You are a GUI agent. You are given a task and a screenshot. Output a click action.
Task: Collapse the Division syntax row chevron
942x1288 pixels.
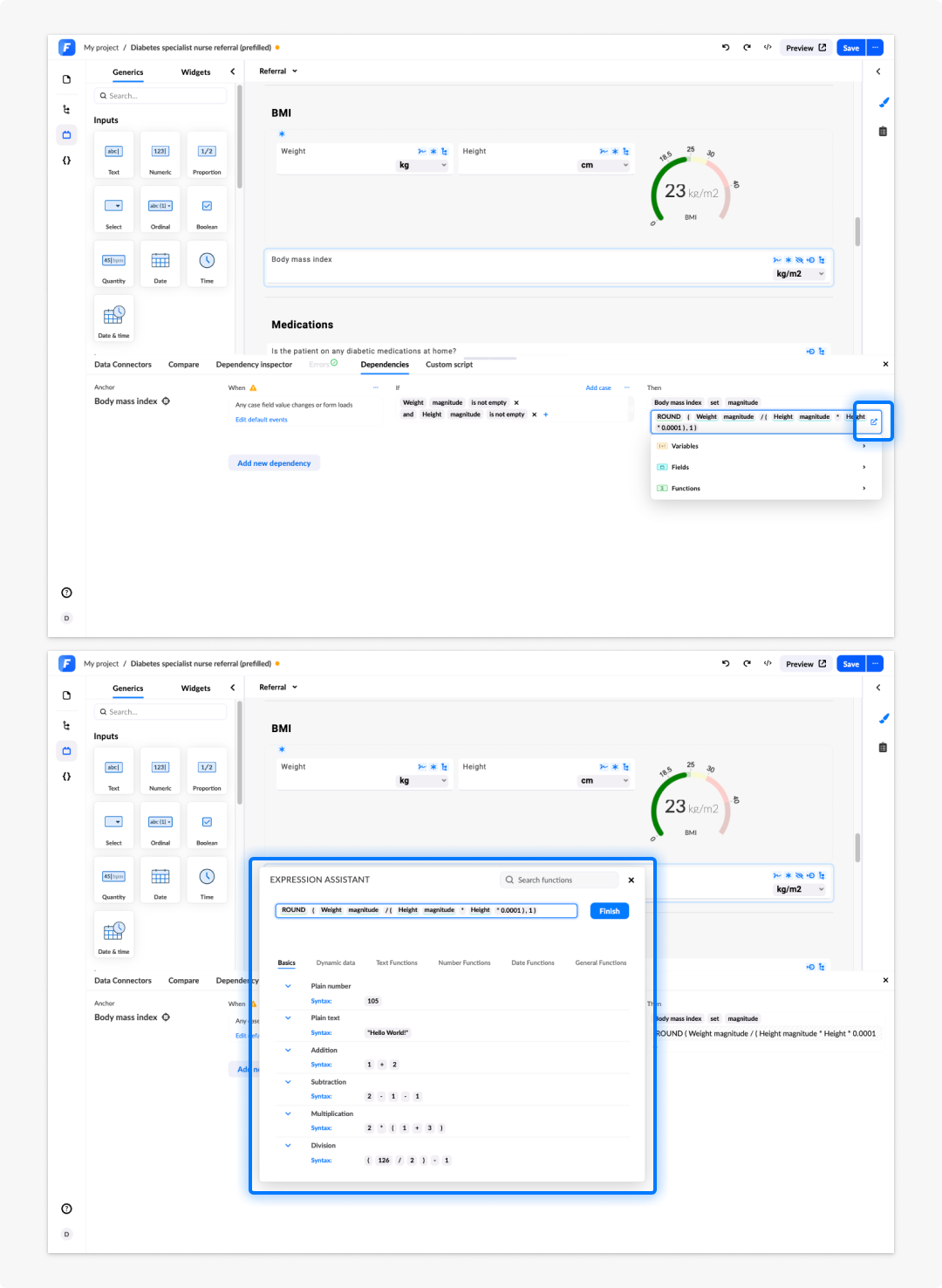coord(288,1146)
